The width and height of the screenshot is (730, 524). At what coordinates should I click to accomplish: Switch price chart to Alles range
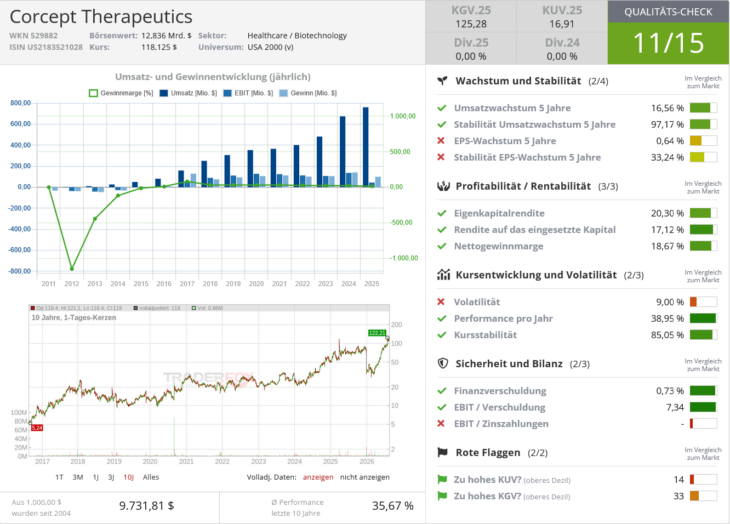click(151, 477)
